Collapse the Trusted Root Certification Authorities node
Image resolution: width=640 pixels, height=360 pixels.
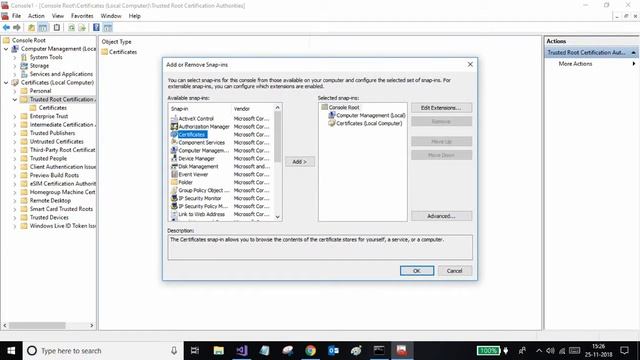[x=15, y=99]
